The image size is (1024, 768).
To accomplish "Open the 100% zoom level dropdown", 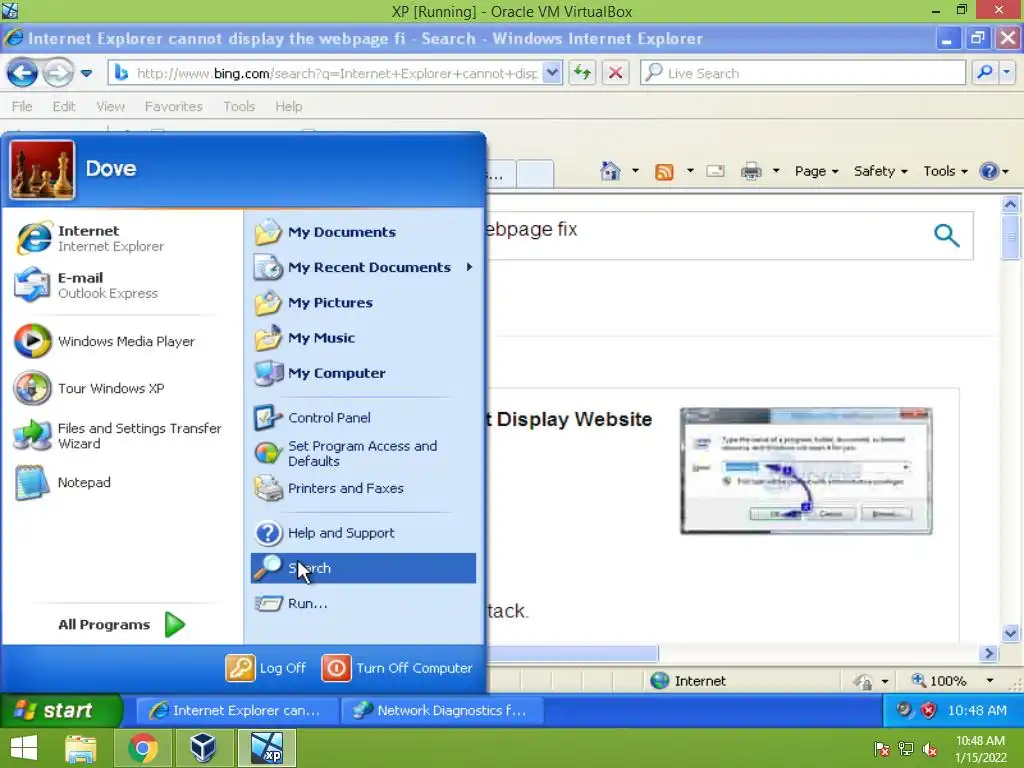I will click(x=990, y=680).
